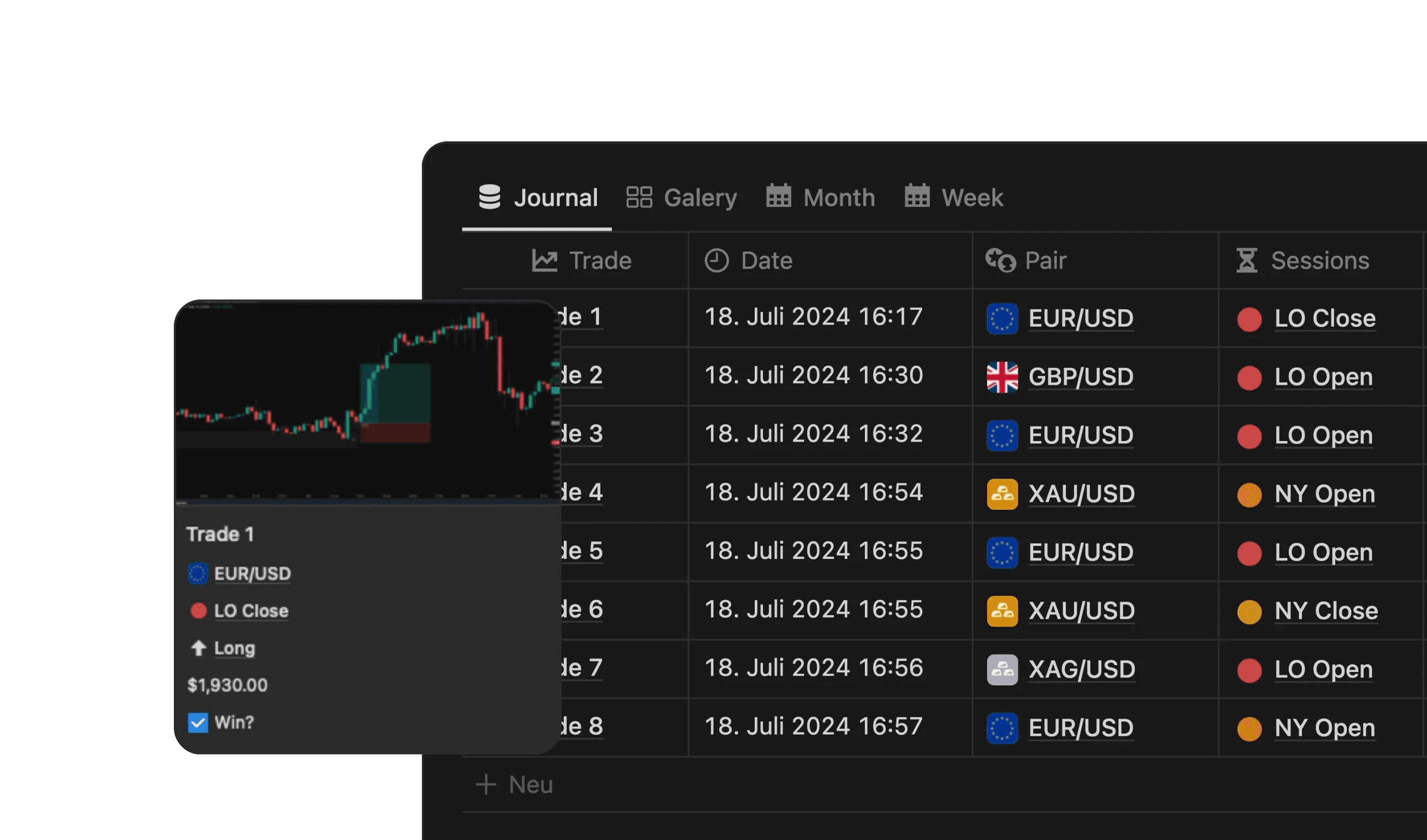Viewport: 1427px width, 840px height.
Task: Click the red session dot in Trade 1 card
Action: [198, 610]
